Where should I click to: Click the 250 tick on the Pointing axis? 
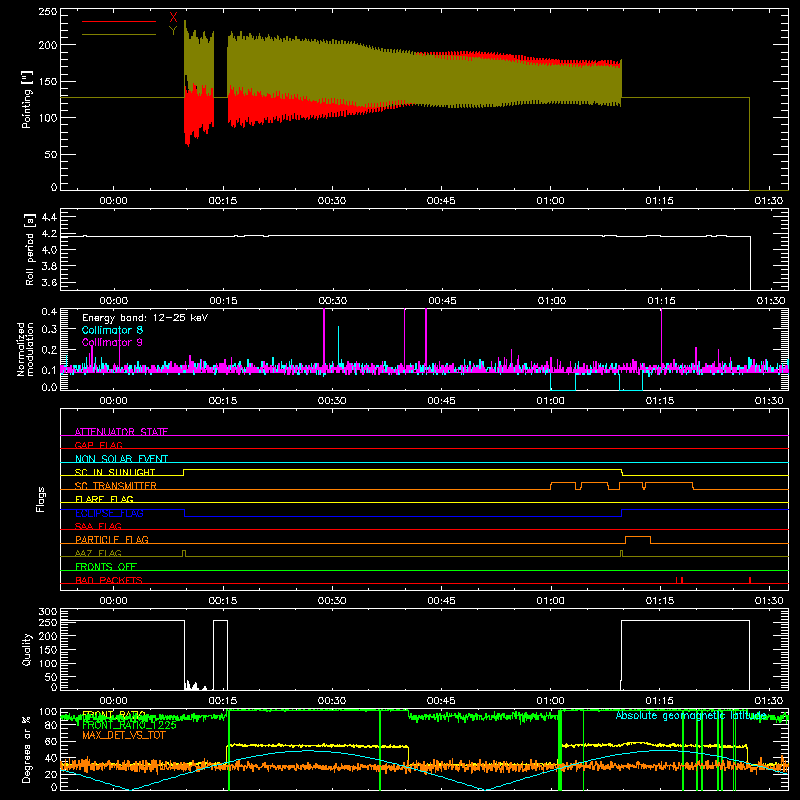[48, 12]
